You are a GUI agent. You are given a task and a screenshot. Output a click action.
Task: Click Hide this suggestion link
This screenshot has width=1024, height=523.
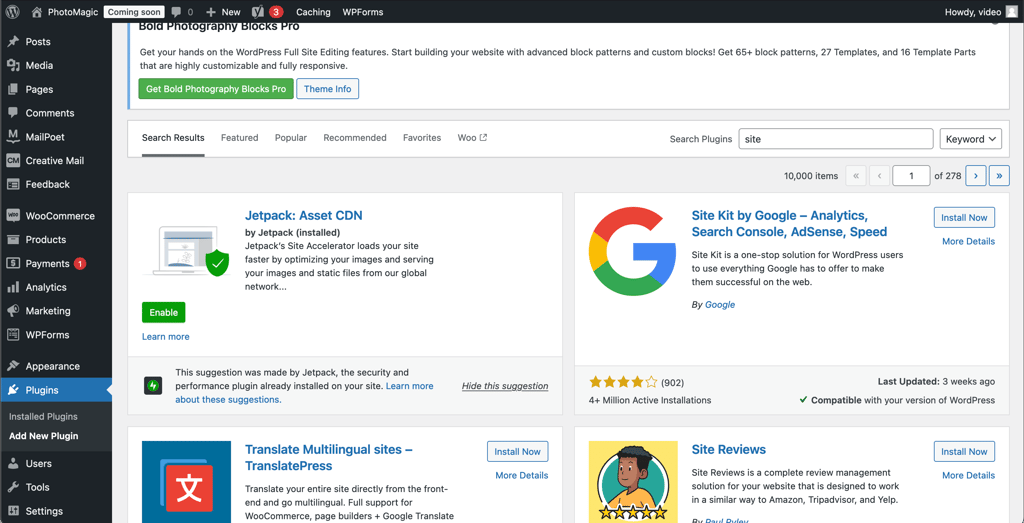pyautogui.click(x=505, y=386)
